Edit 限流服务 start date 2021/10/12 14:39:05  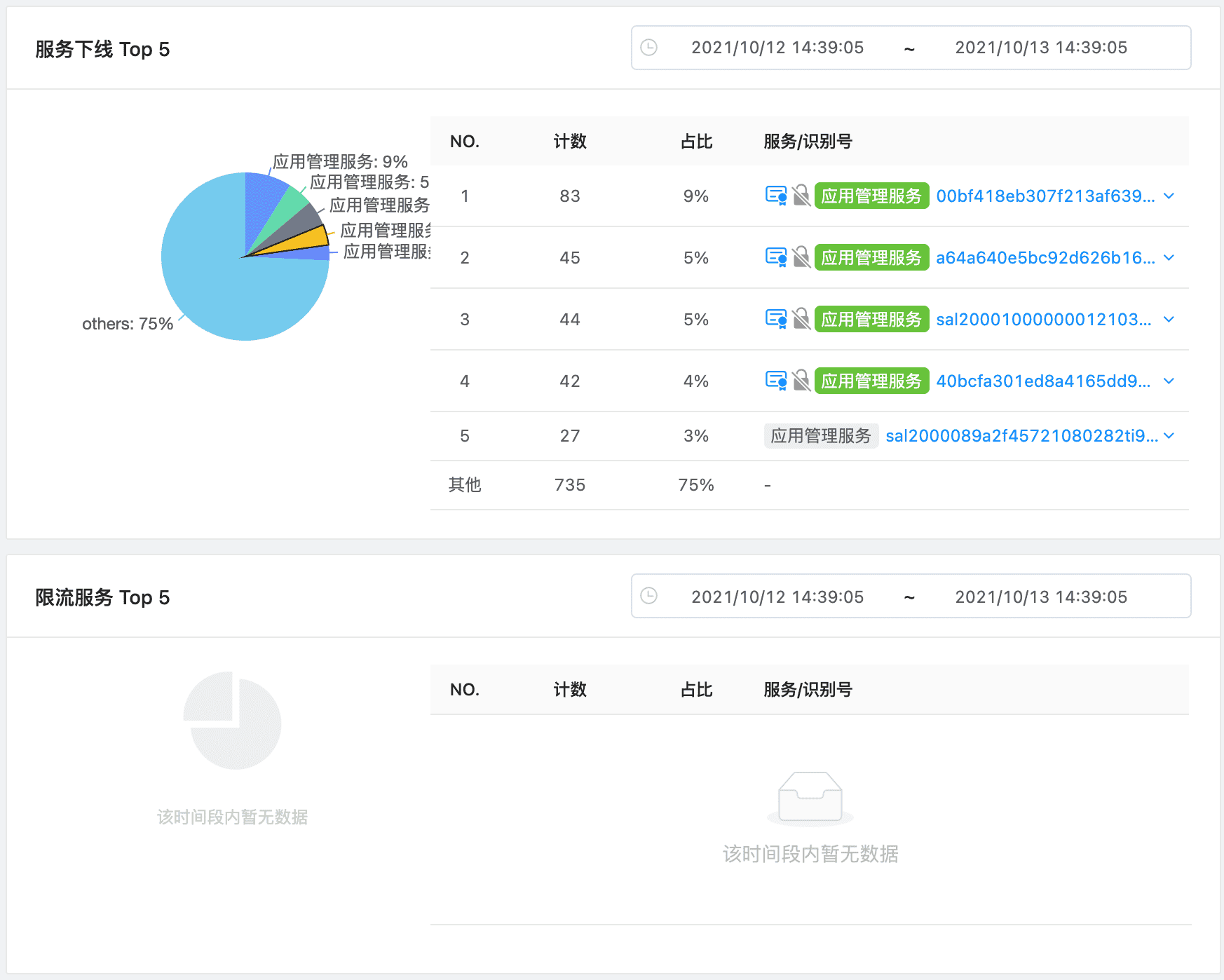click(777, 597)
